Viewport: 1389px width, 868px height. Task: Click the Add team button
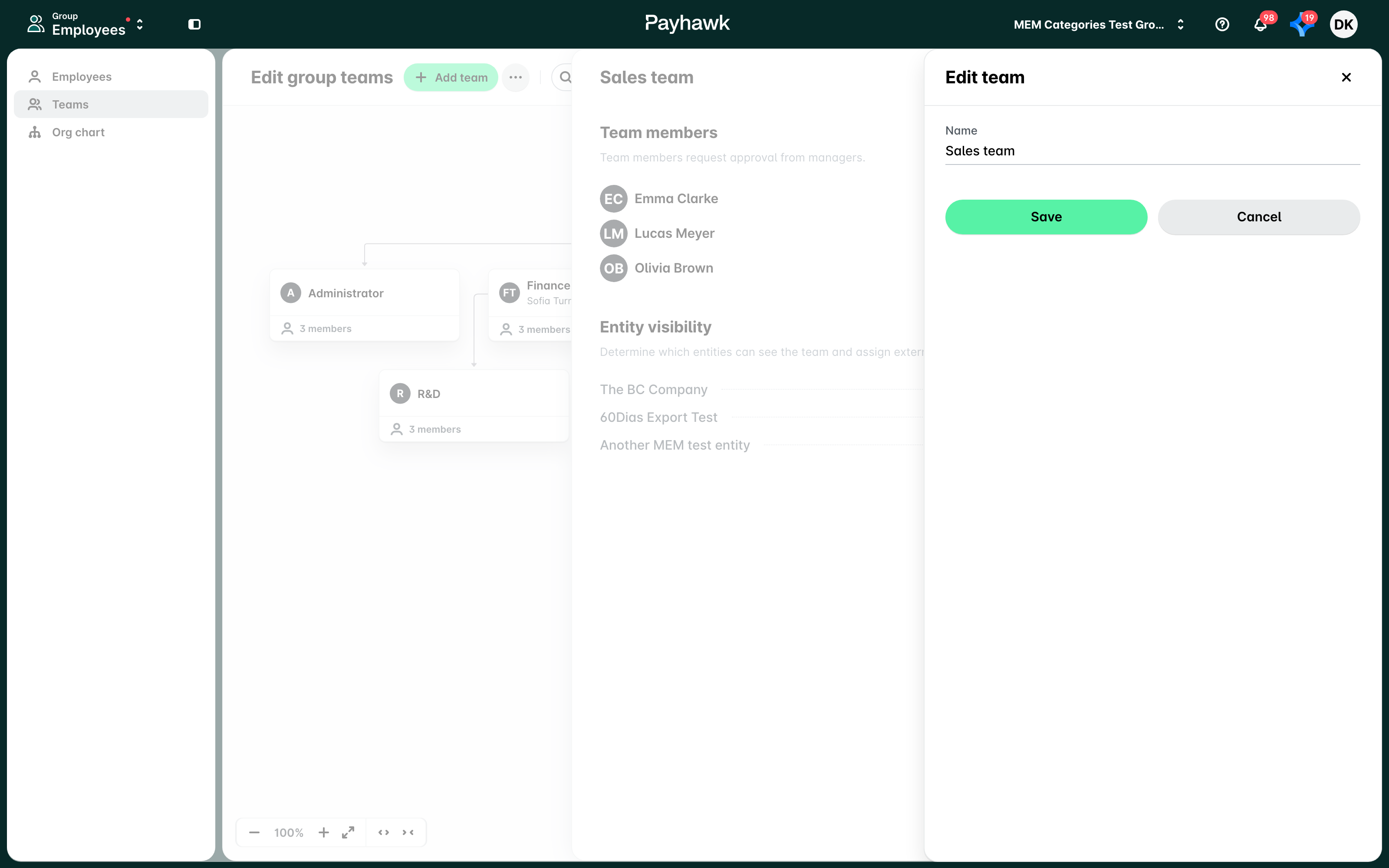[x=451, y=78]
